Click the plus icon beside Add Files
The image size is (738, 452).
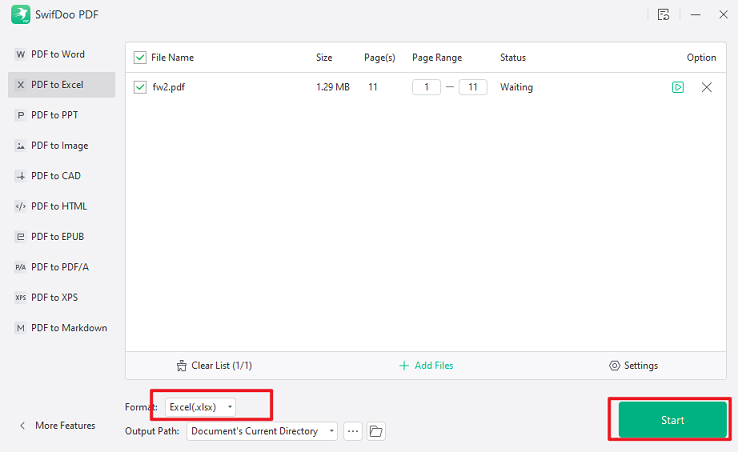tap(404, 366)
